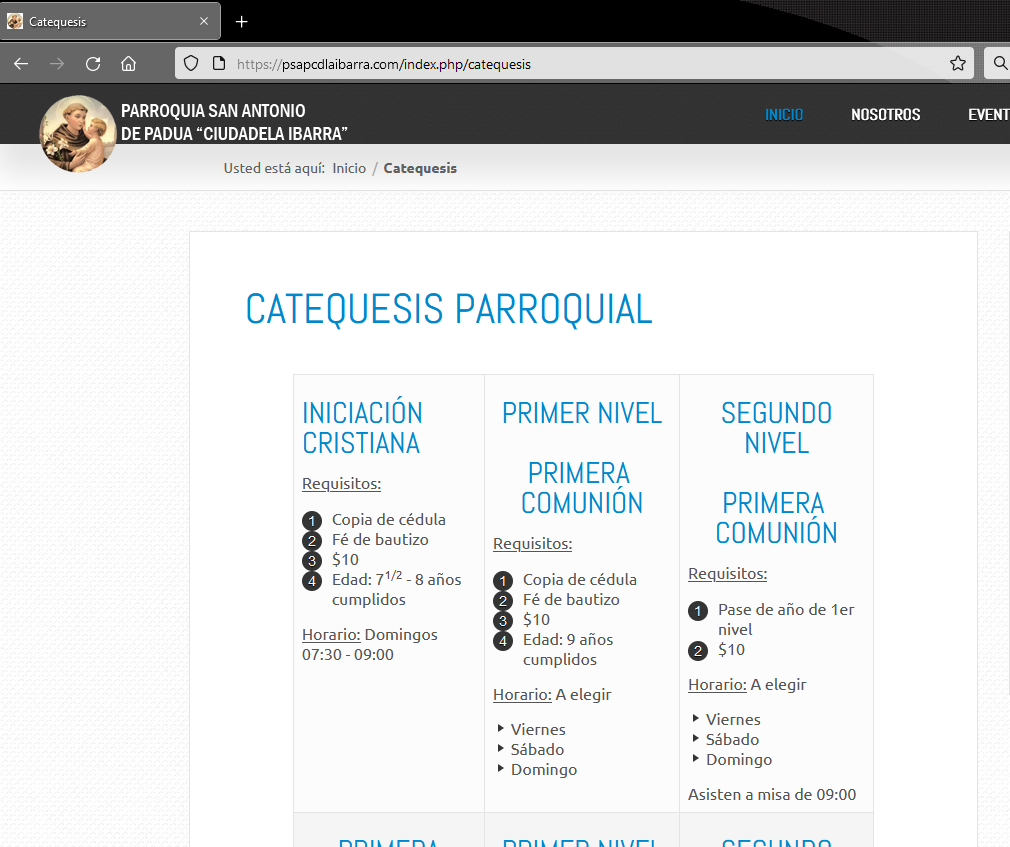Viewport: 1010px width, 847px height.
Task: Open the NOSOTROS menu item
Action: coord(885,115)
